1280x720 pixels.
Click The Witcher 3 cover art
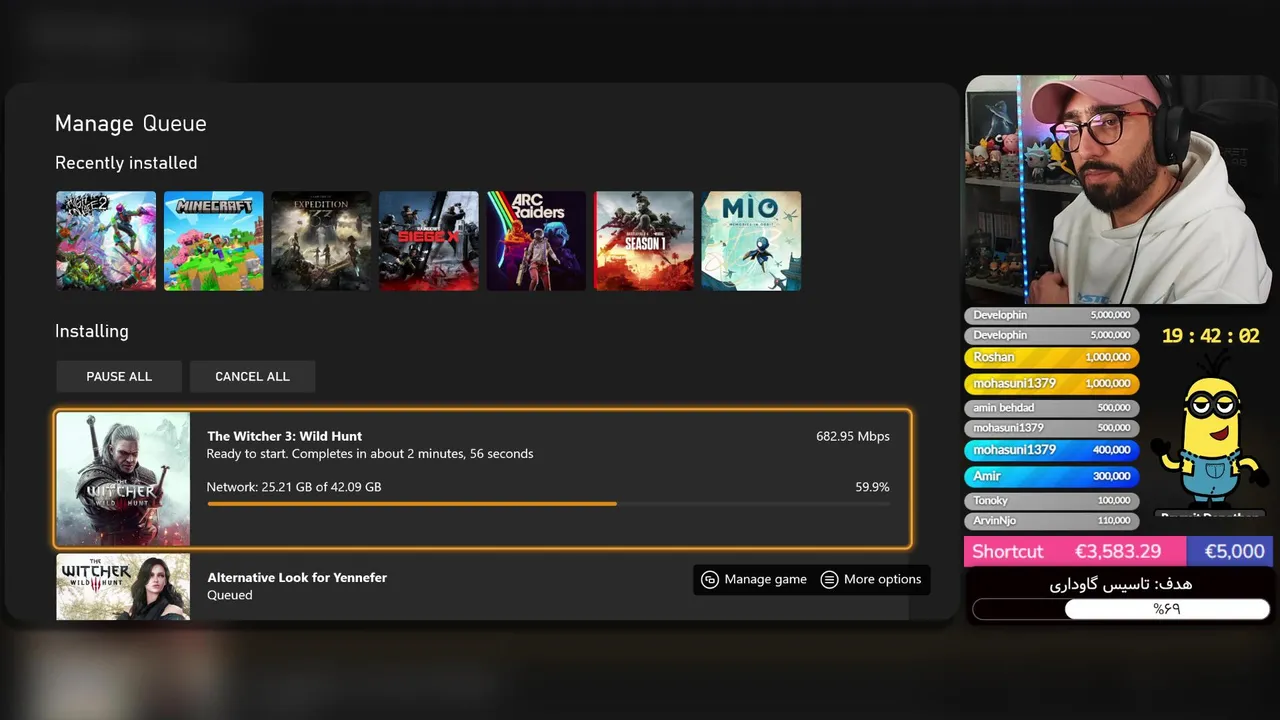[123, 479]
